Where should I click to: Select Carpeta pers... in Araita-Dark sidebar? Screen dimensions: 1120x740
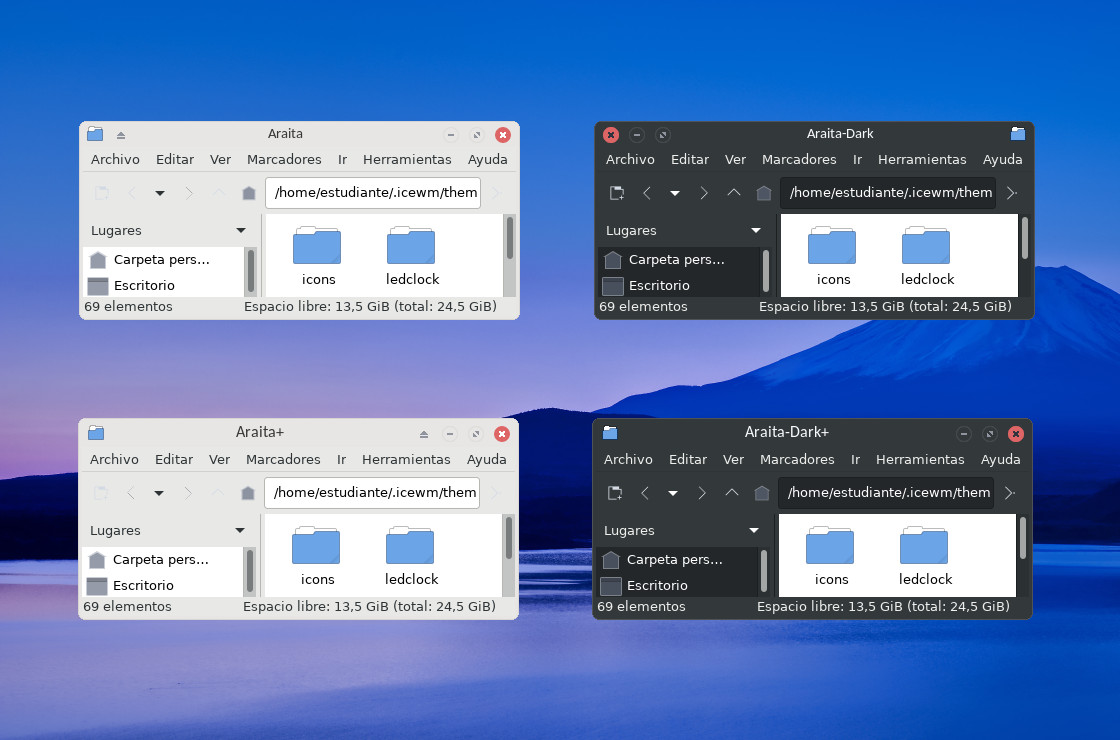click(x=679, y=260)
